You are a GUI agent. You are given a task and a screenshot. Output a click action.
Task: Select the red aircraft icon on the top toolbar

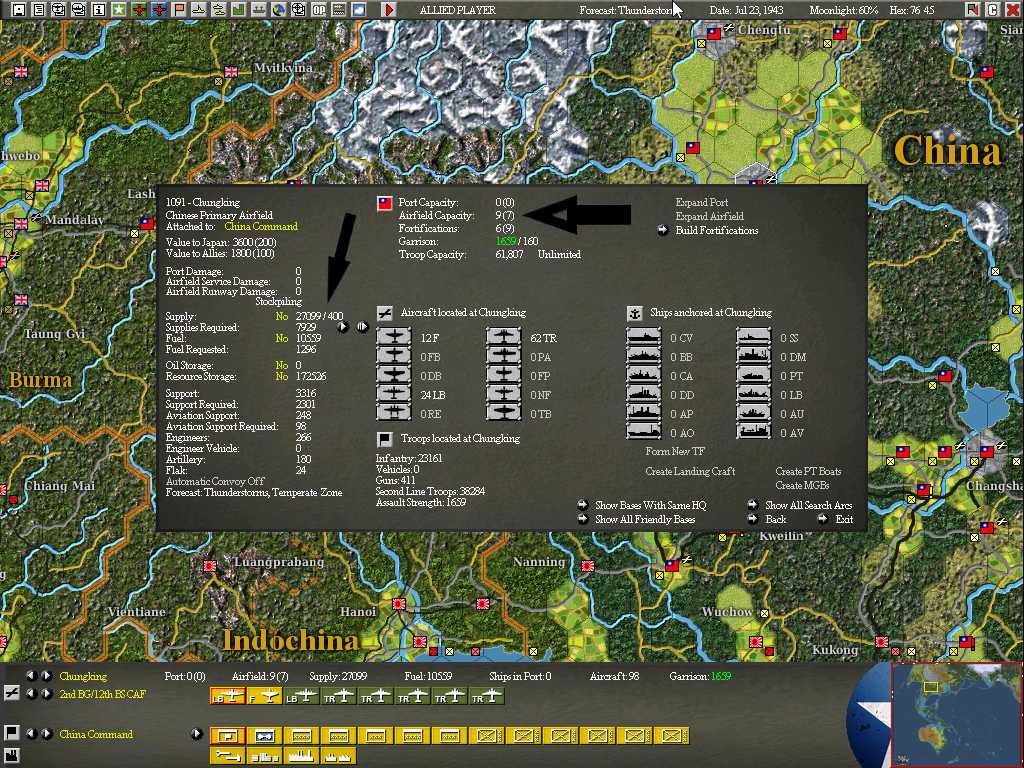click(139, 10)
